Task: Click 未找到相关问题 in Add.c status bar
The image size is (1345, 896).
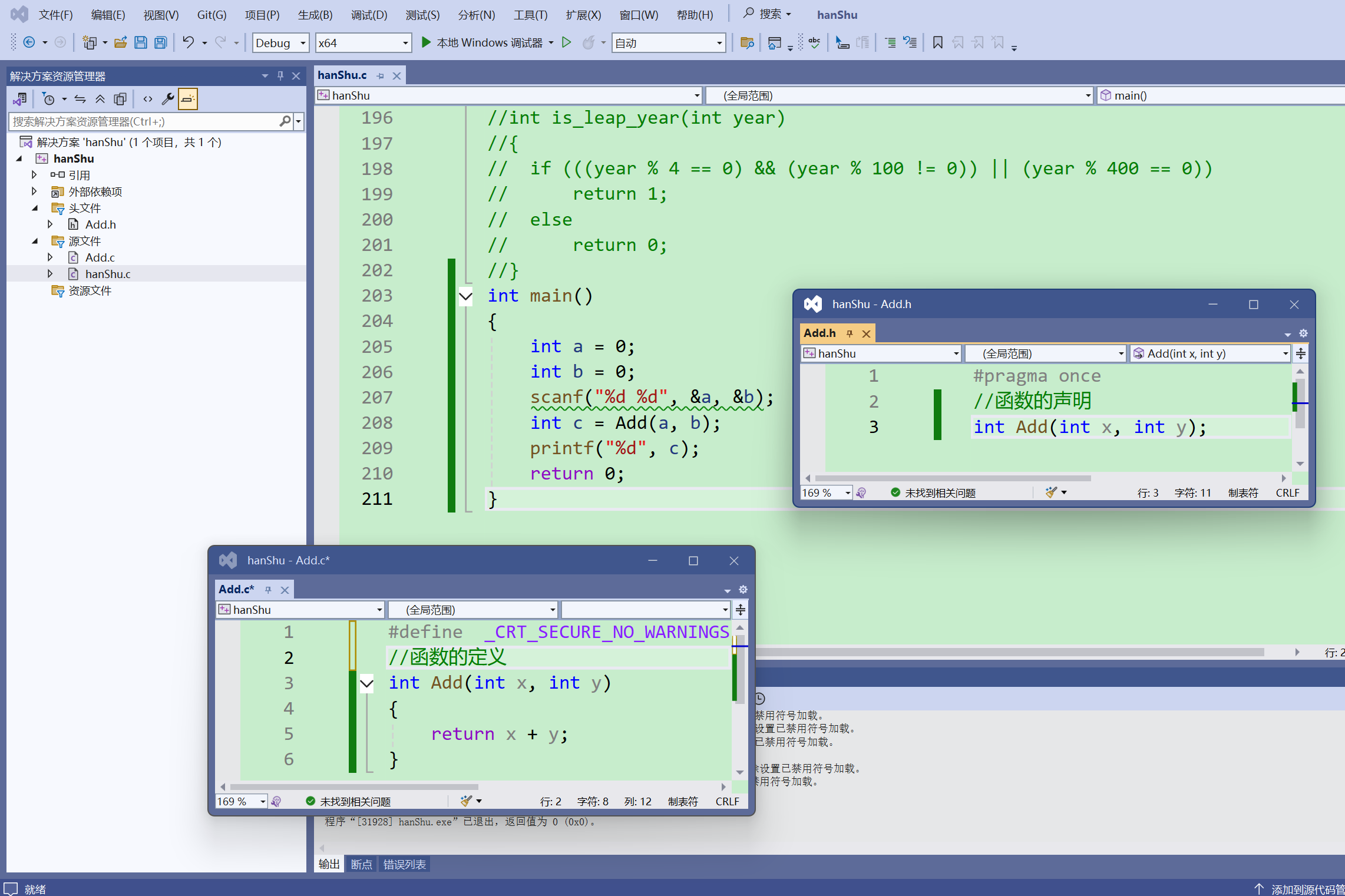Action: coord(355,802)
